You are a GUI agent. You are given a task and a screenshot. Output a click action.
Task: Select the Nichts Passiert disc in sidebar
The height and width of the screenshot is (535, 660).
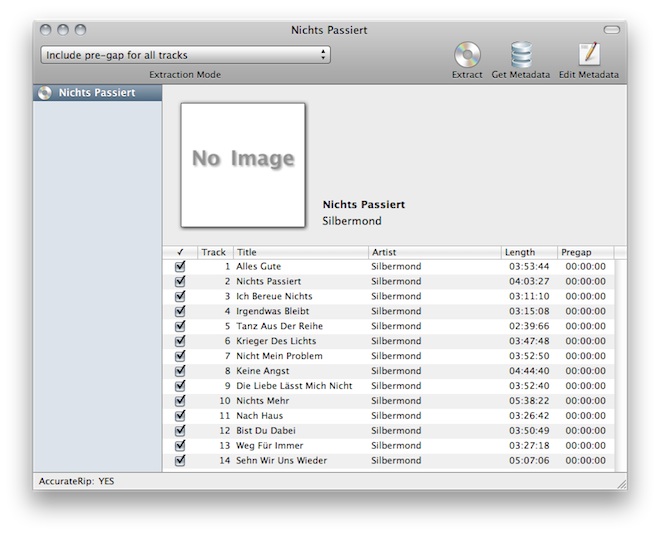pos(97,93)
